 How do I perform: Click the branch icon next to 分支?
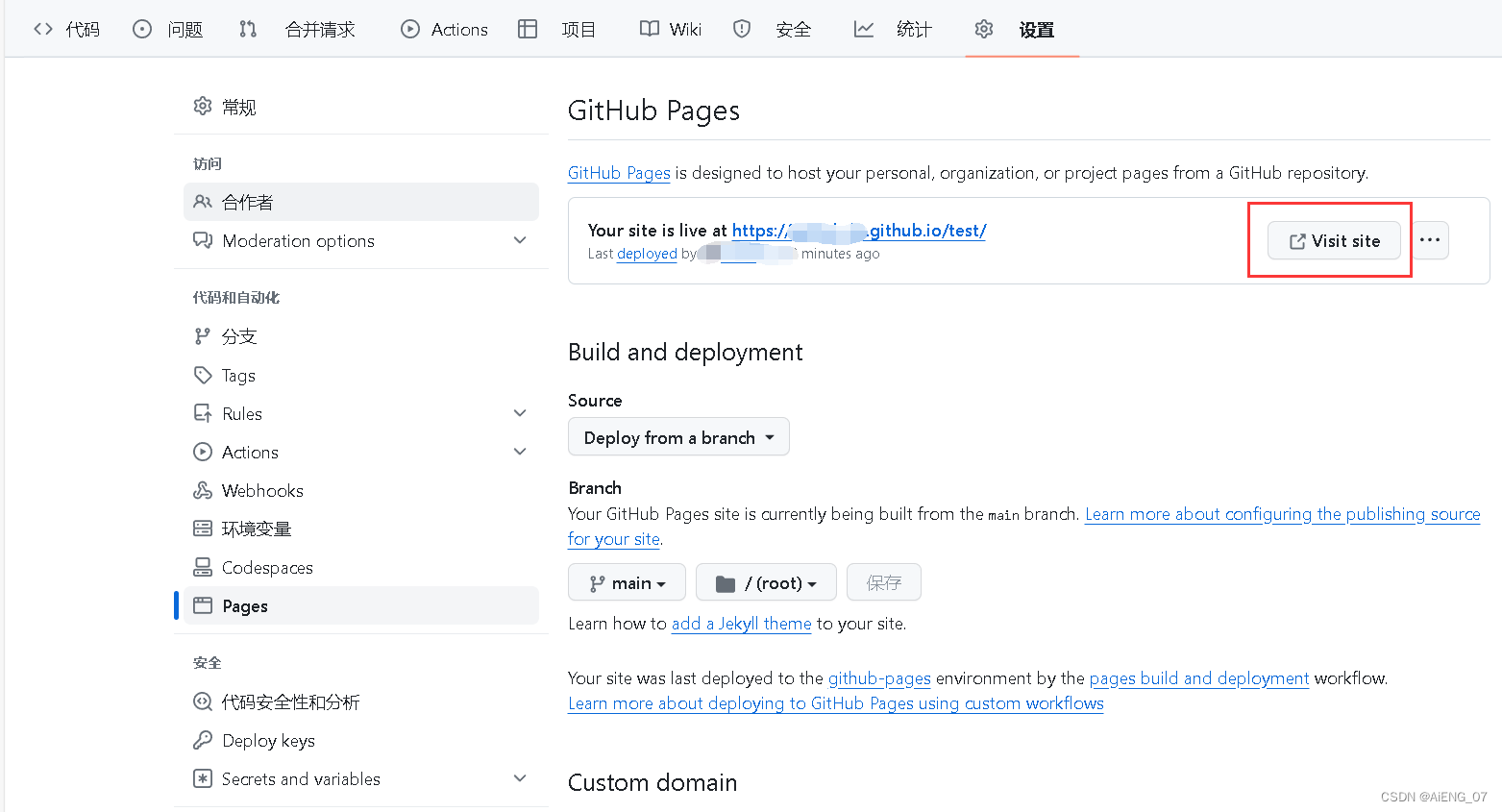coord(202,336)
